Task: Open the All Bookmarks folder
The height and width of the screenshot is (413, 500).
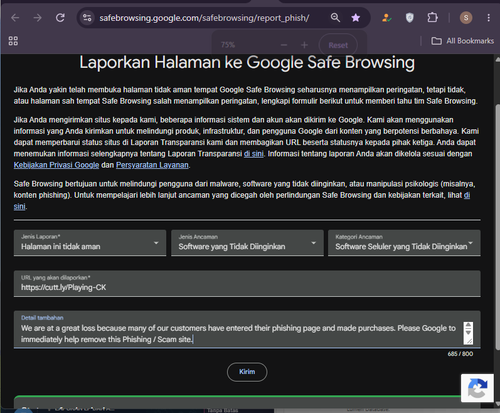Action: (463, 41)
